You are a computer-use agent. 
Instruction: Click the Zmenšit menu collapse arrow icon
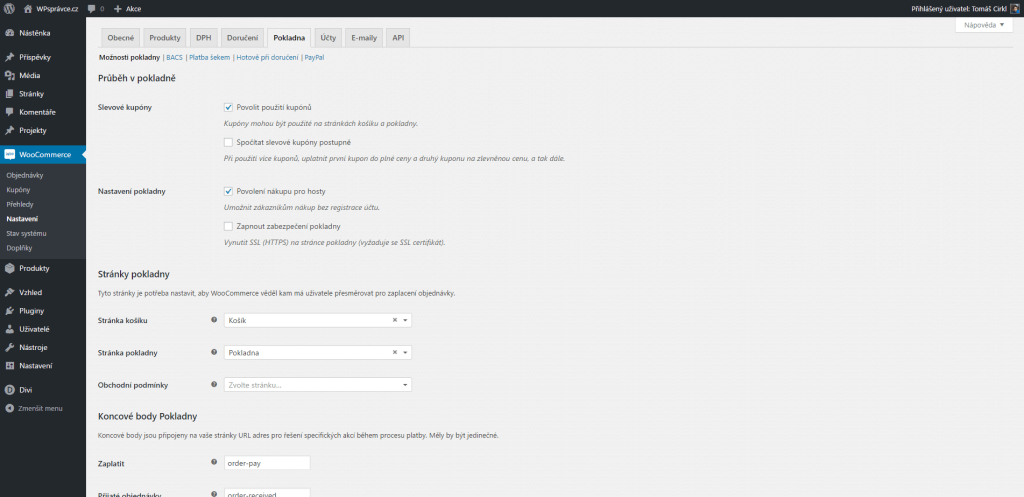tap(9, 408)
